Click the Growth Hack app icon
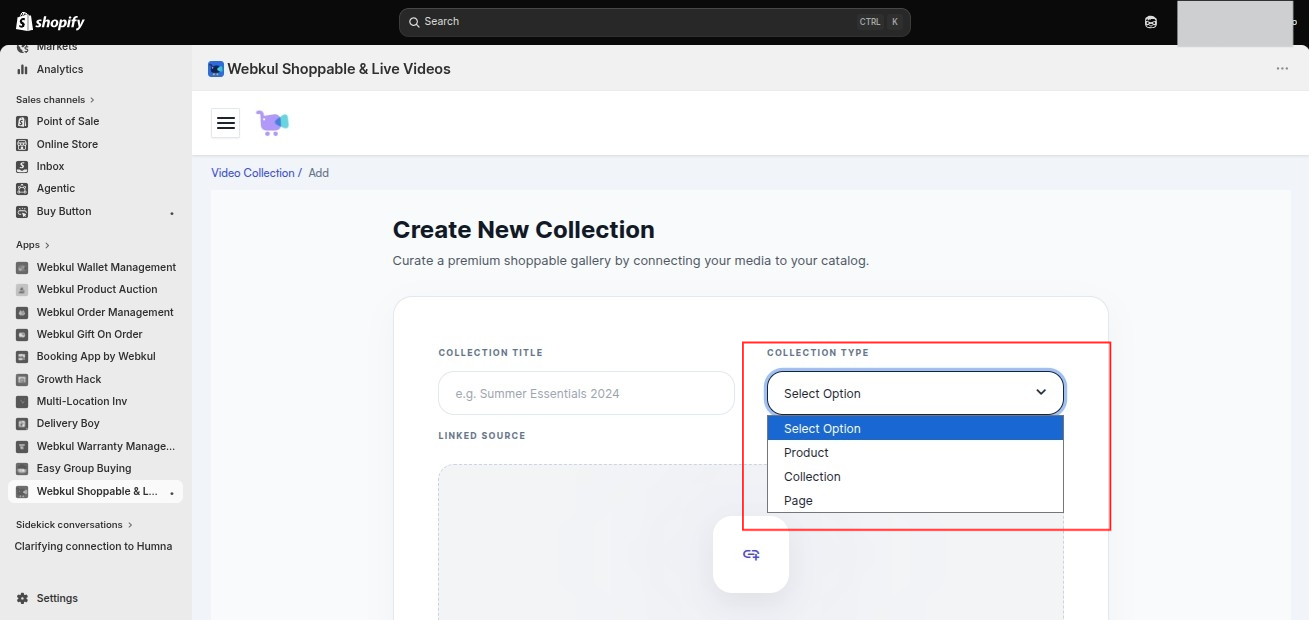Screen dimensions: 1309x620 click(22, 379)
